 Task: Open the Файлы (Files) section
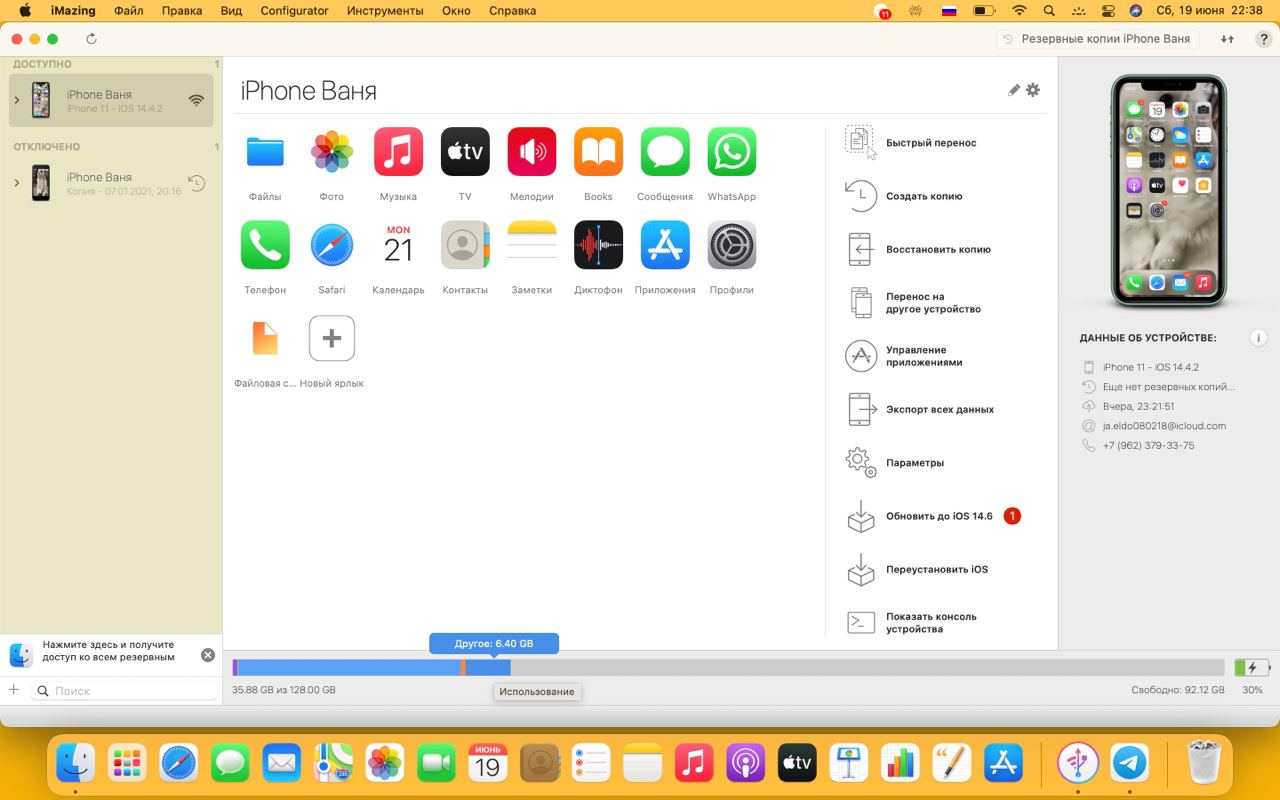coord(265,152)
